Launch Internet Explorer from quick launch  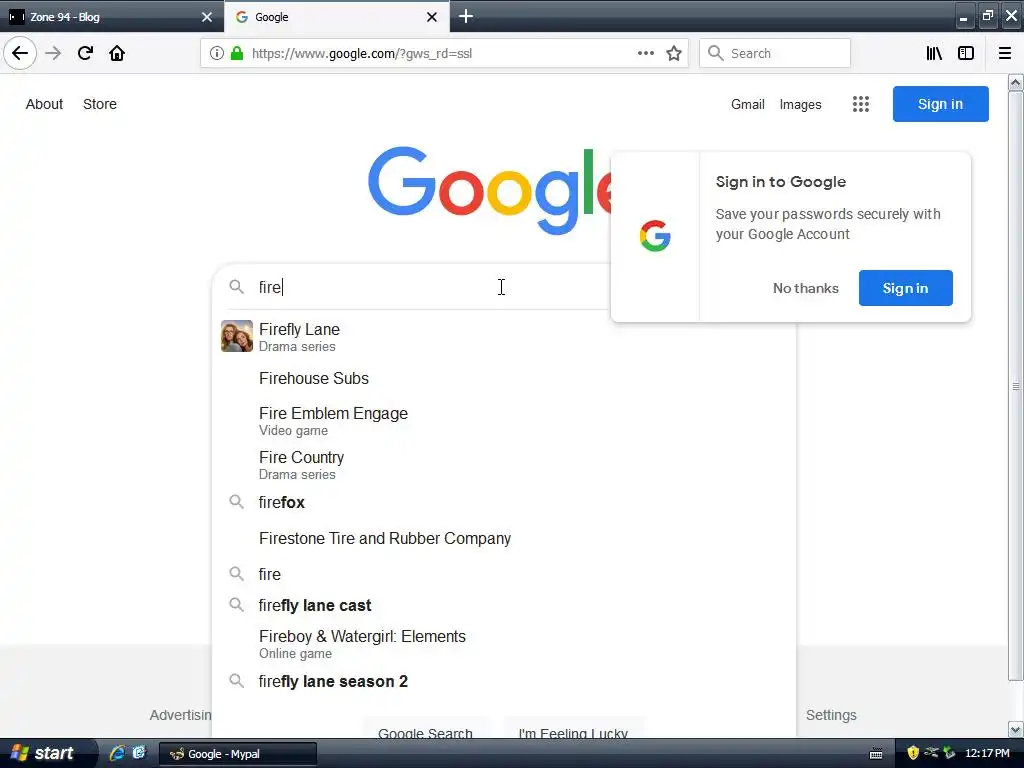(118, 753)
